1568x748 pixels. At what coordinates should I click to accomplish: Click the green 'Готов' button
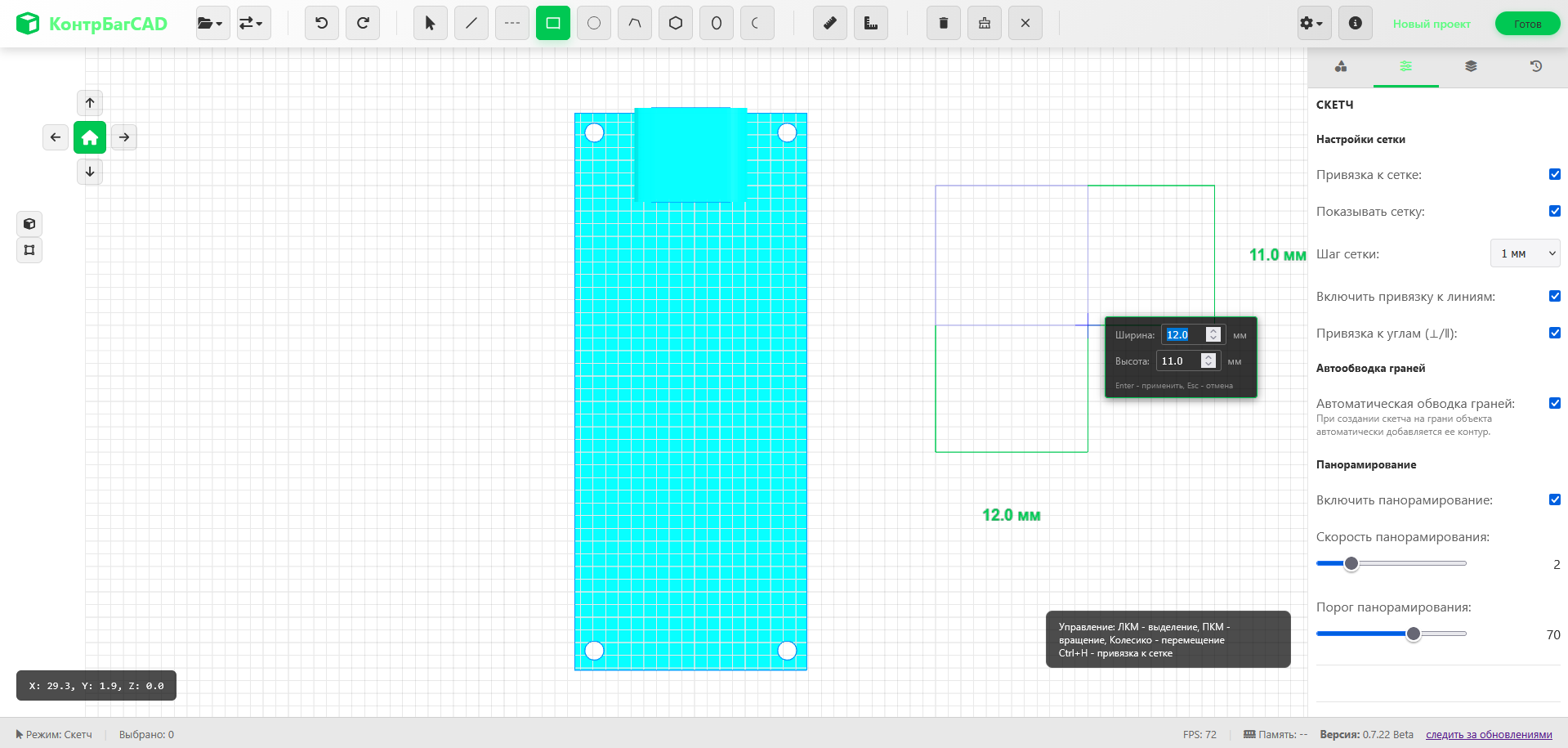coord(1527,24)
